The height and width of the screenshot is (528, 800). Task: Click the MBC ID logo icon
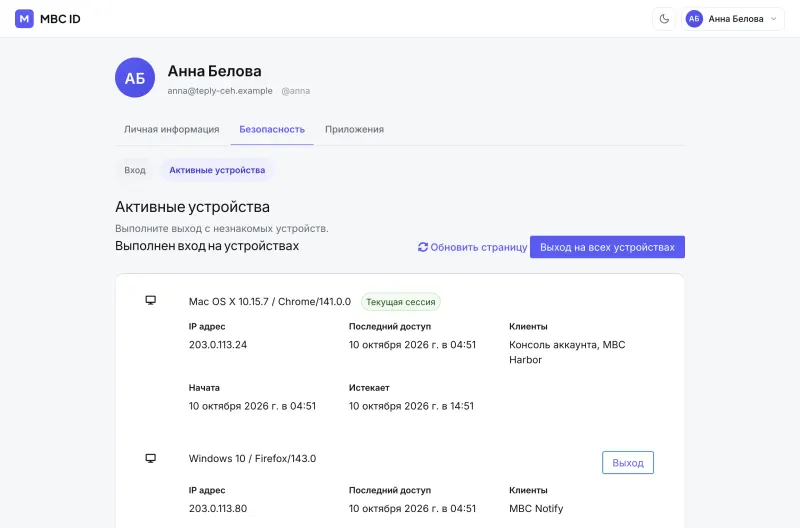click(x=24, y=19)
